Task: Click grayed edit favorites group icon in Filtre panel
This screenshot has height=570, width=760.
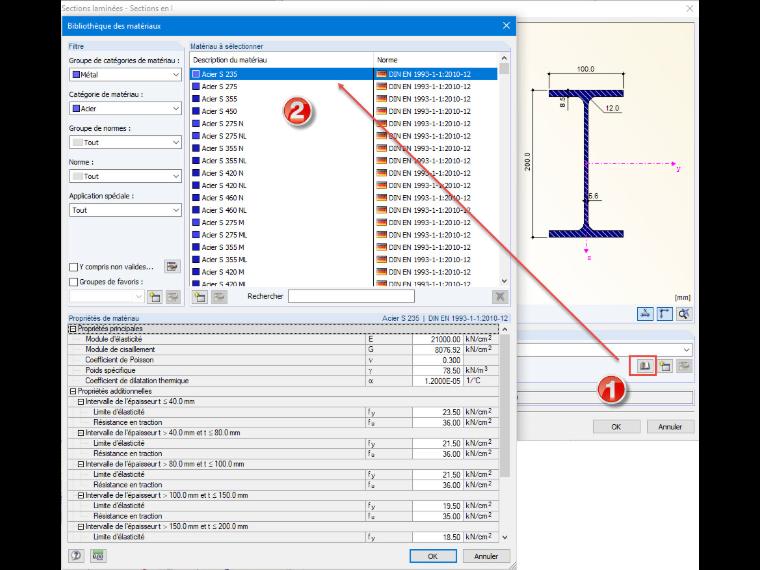Action: [x=173, y=297]
